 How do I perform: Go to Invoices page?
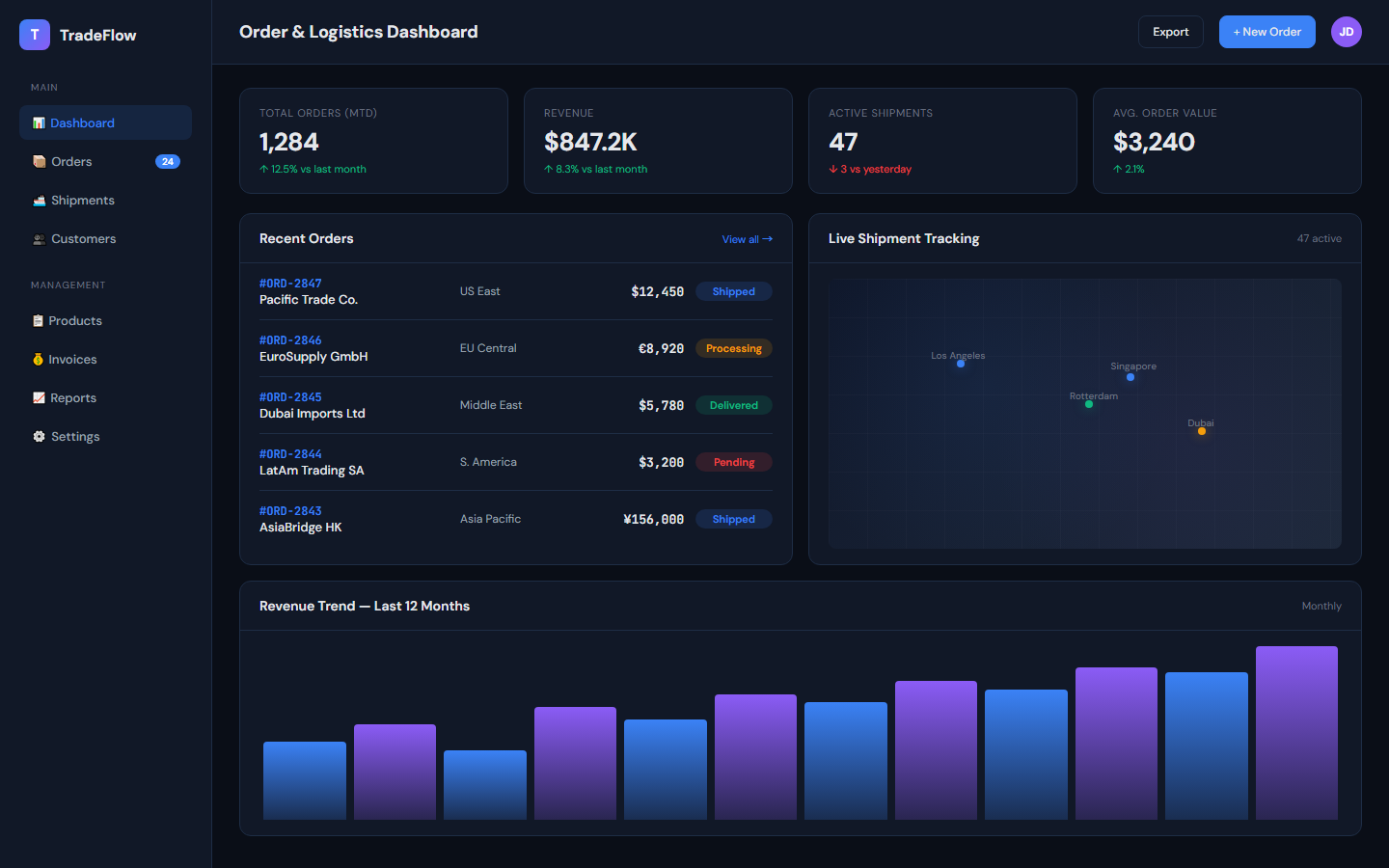[x=105, y=359]
